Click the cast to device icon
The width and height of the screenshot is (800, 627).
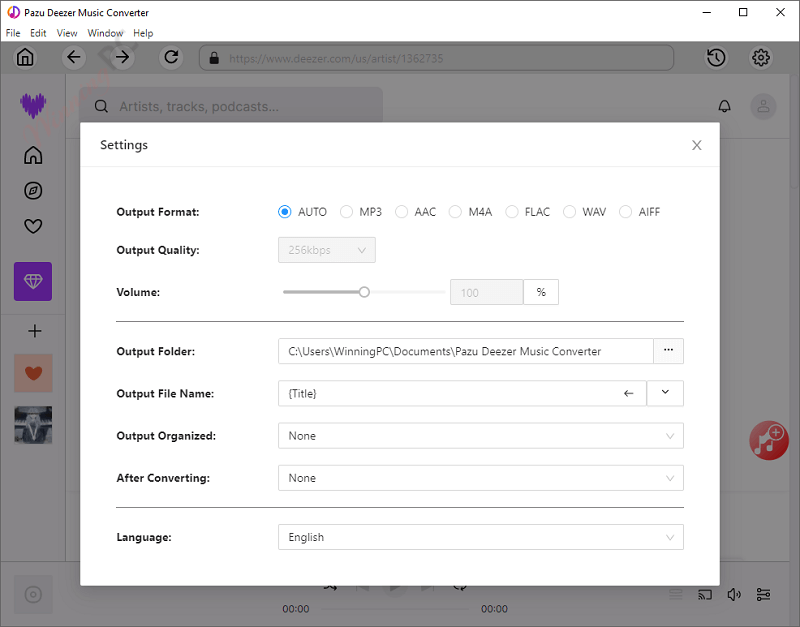click(705, 595)
